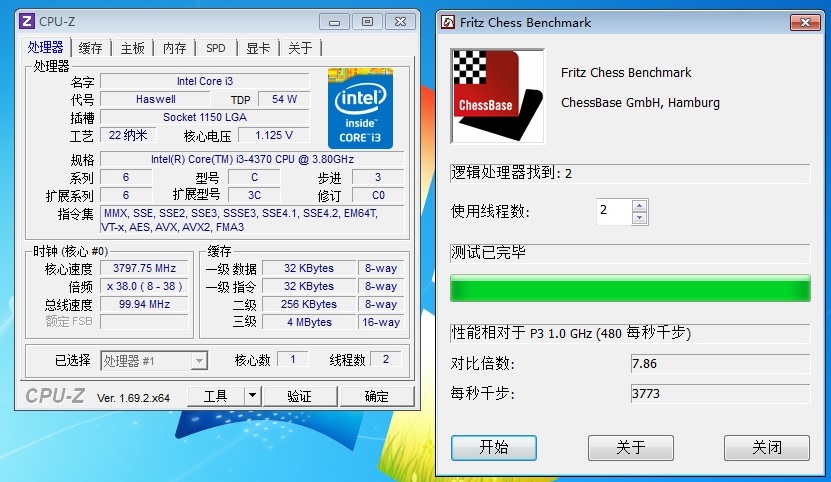Click the multiplier x 38.0 value
The width and height of the screenshot is (831, 482).
tap(144, 286)
